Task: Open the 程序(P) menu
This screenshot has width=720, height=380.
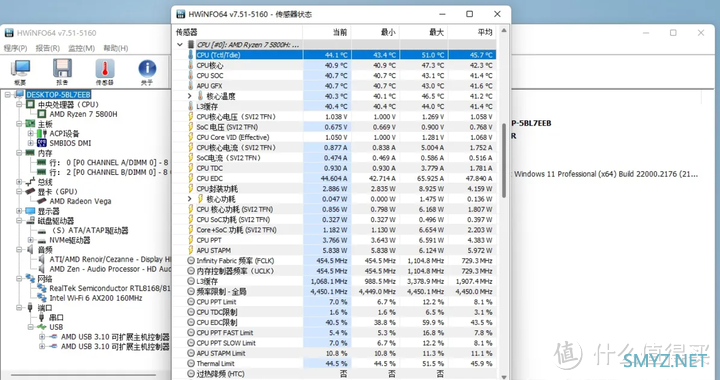Action: [16, 48]
